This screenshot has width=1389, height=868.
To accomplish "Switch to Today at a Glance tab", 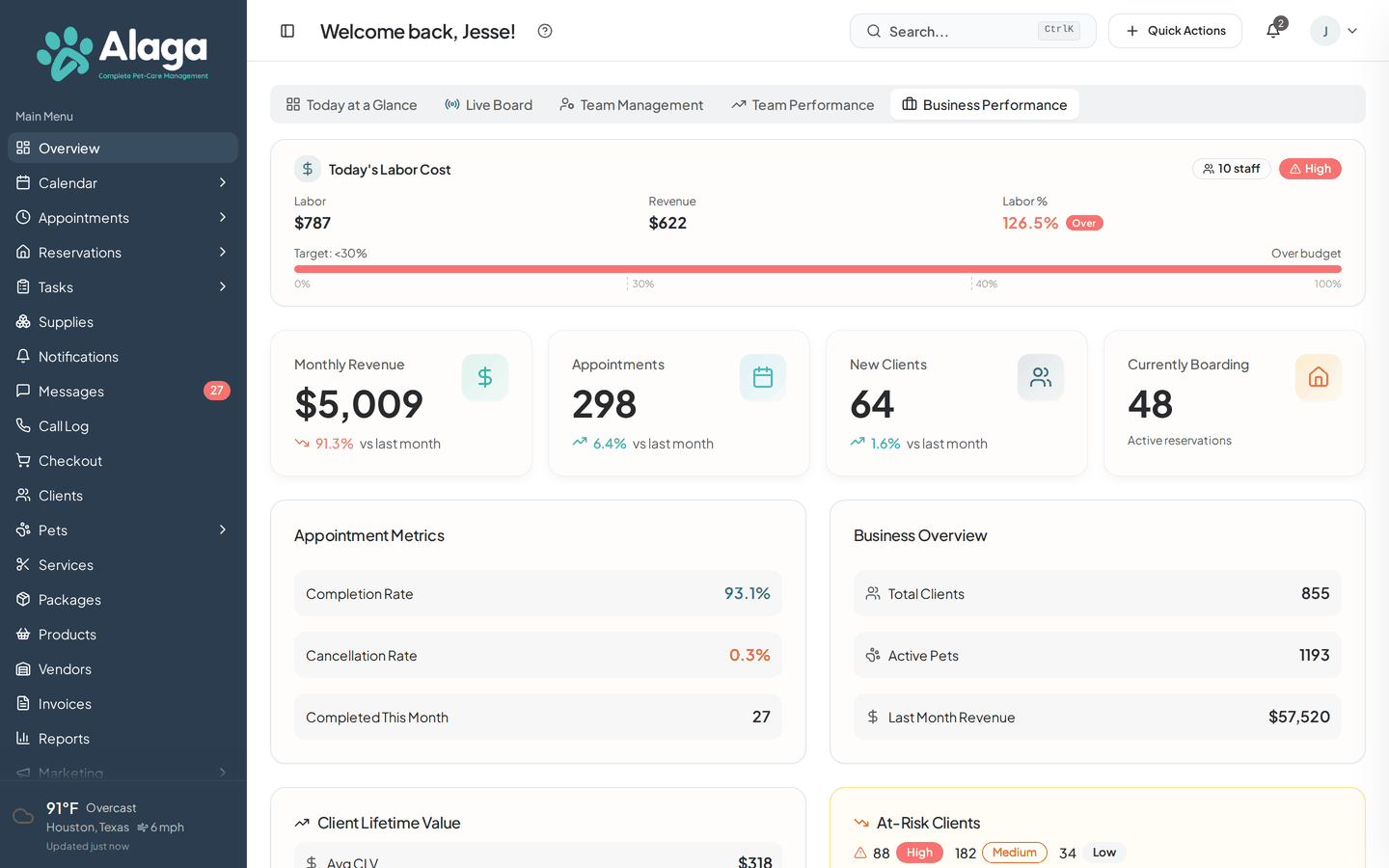I will [352, 104].
